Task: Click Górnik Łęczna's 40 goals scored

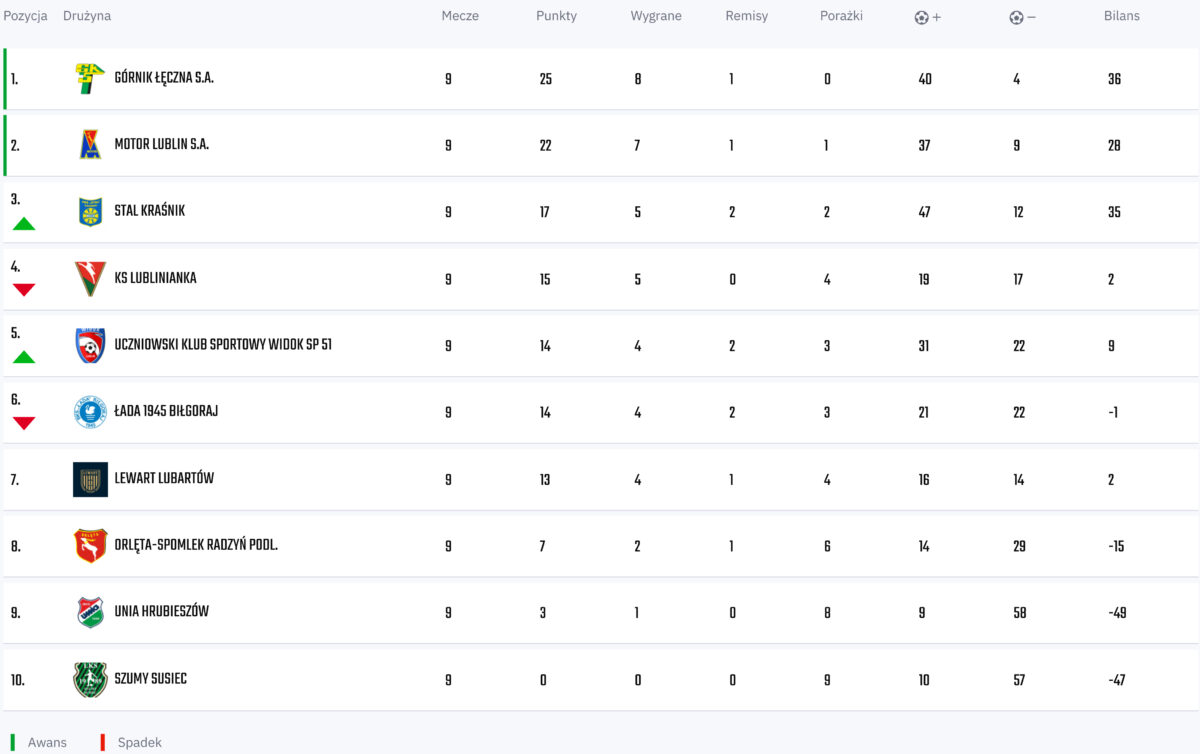Action: [x=924, y=79]
